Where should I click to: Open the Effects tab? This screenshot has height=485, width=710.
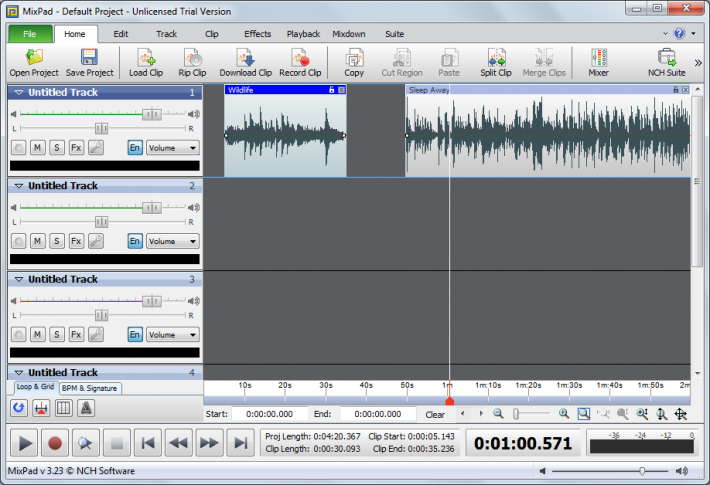point(258,34)
